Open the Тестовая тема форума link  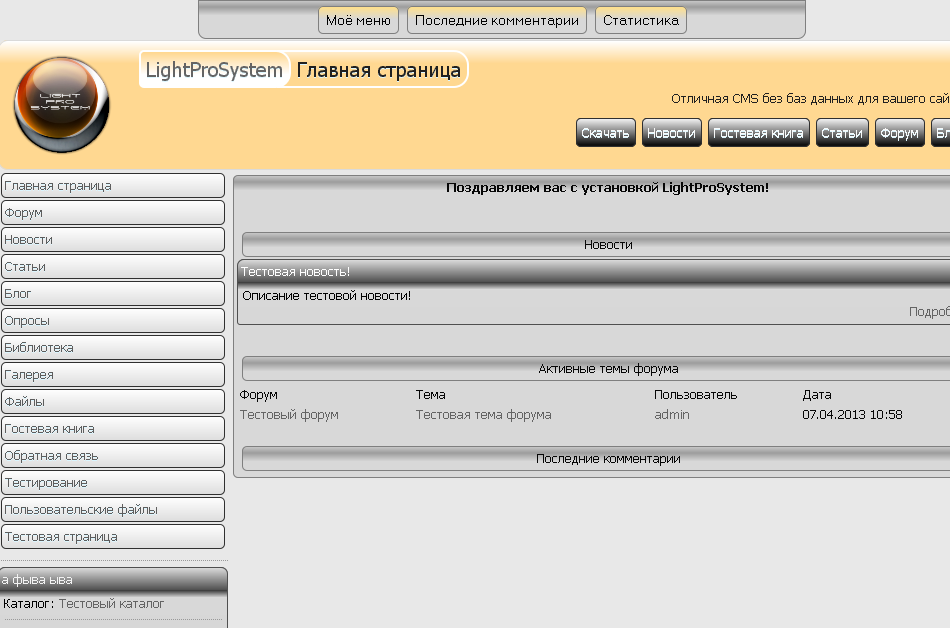coord(483,415)
